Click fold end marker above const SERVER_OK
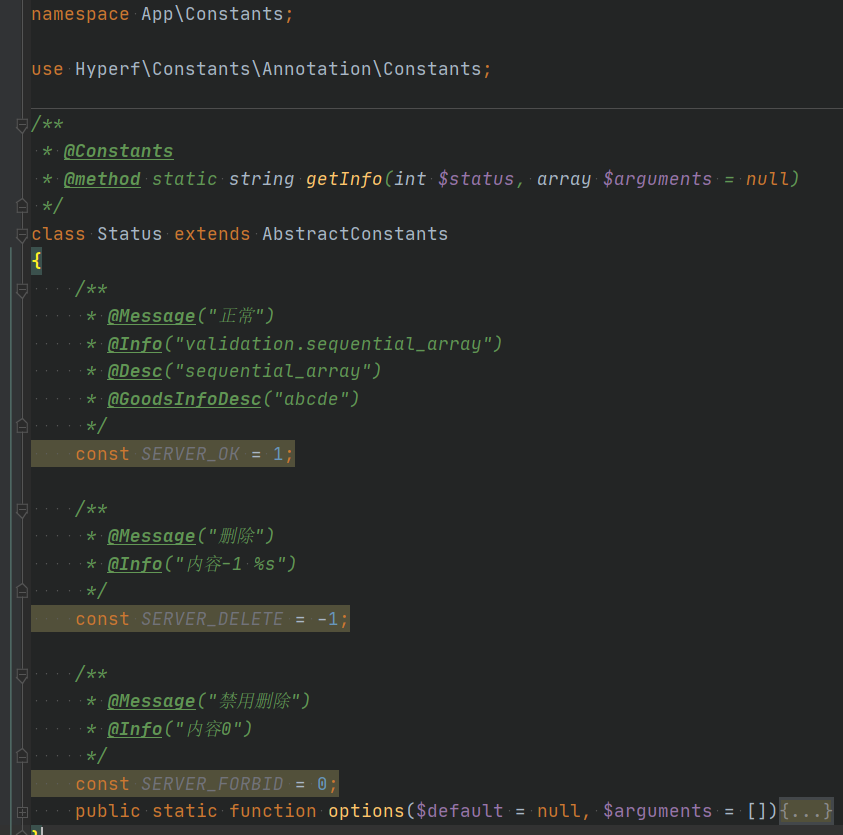843x835 pixels. pyautogui.click(x=22, y=426)
